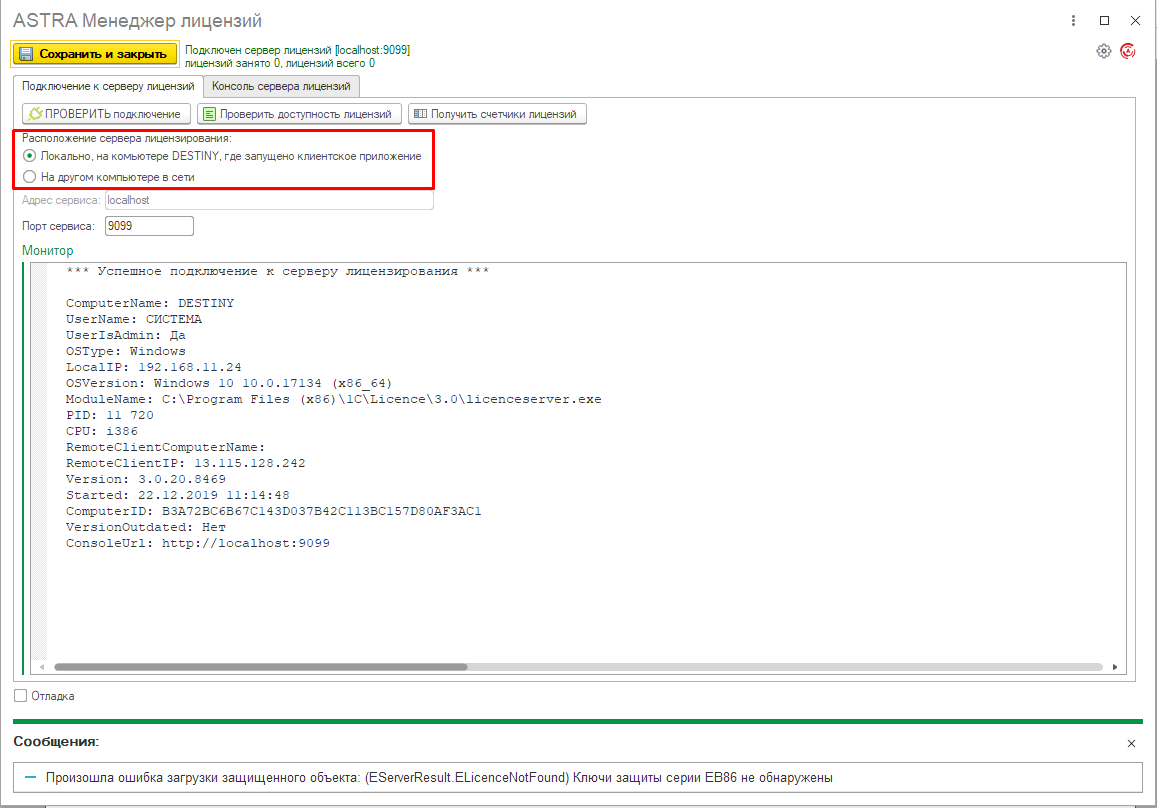
Task: Click the OSVersion Windows 10 line
Action: coord(229,384)
